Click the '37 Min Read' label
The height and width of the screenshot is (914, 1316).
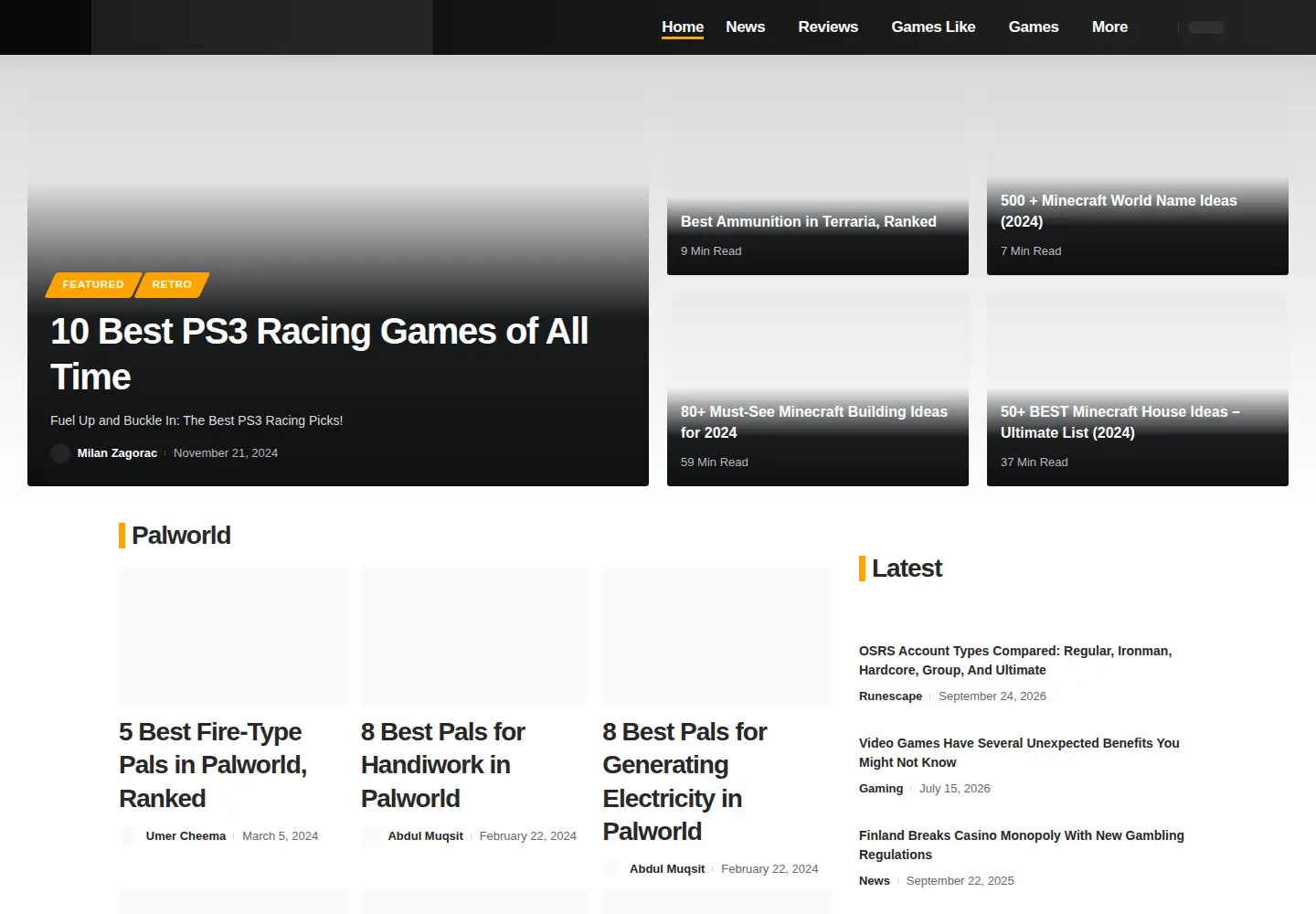tap(1035, 462)
